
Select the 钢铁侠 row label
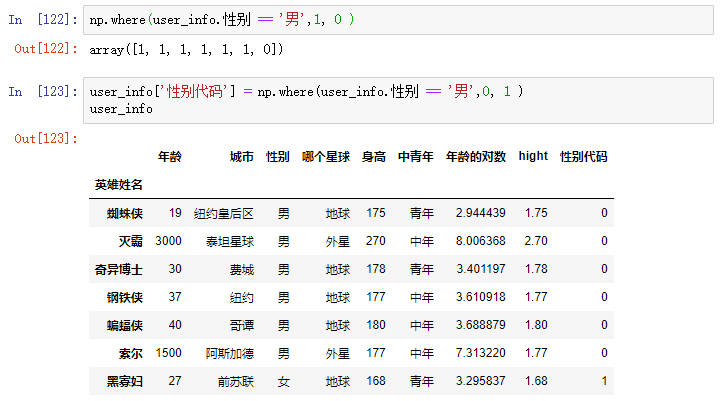tap(125, 297)
